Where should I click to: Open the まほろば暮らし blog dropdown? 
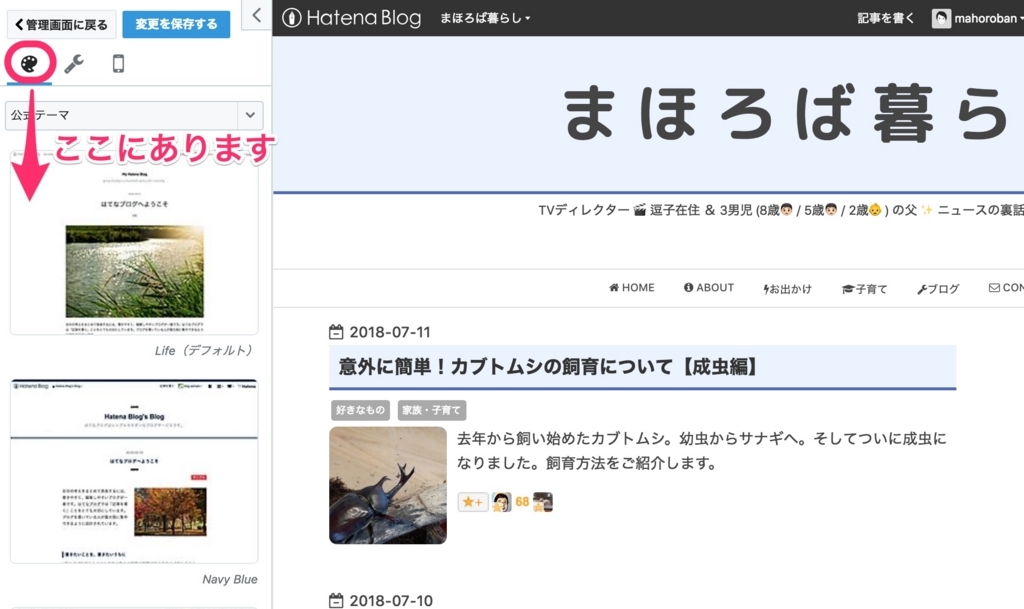point(485,18)
